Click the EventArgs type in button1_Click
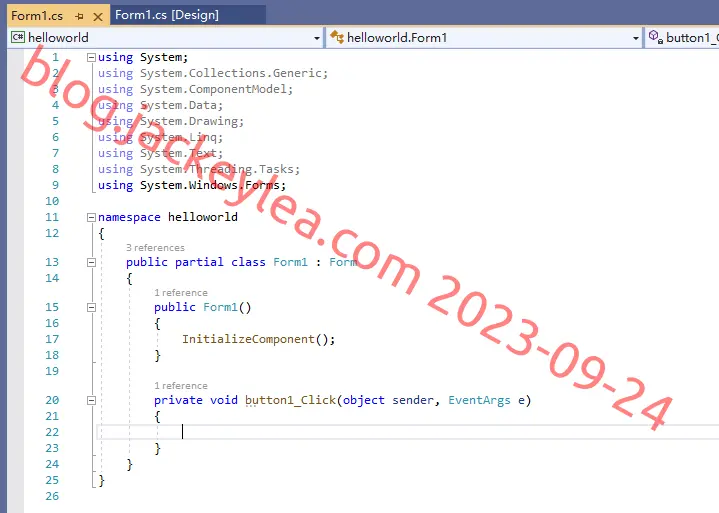Viewport: 719px width, 513px height. (x=479, y=400)
